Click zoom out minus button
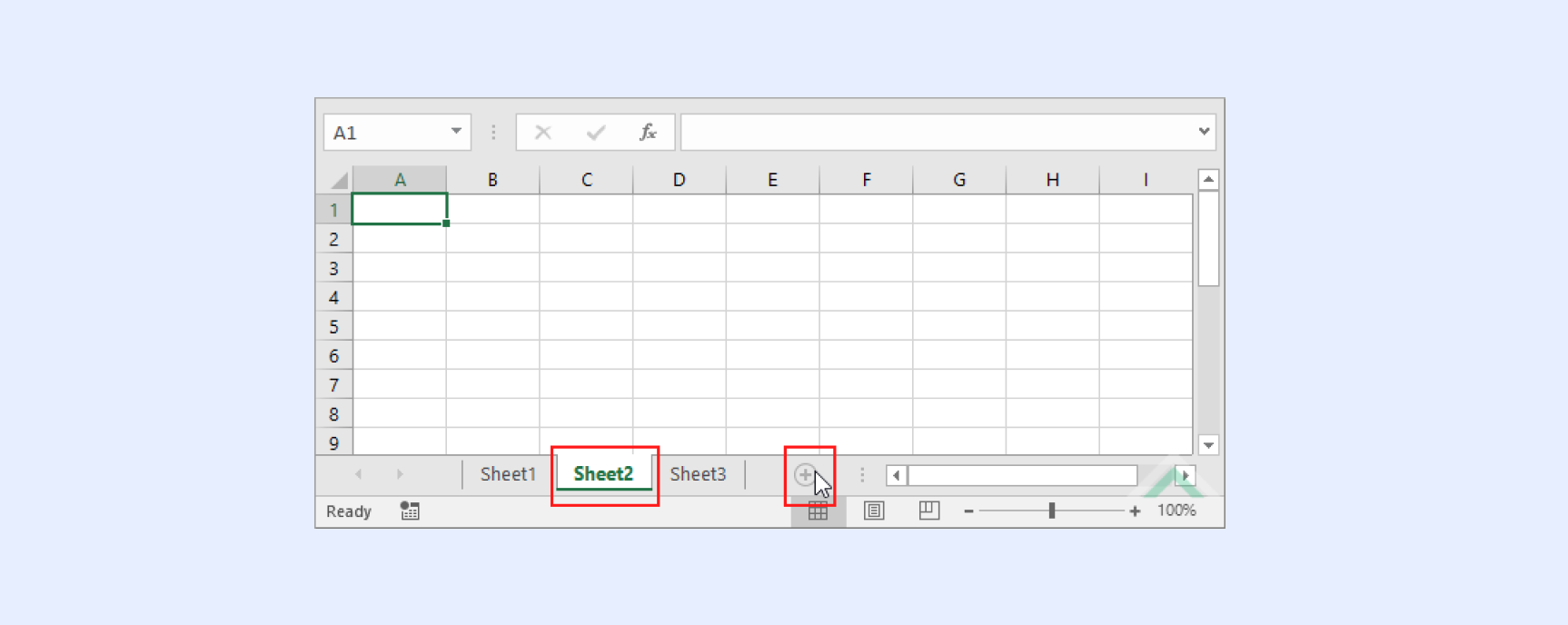1568x625 pixels. click(968, 511)
